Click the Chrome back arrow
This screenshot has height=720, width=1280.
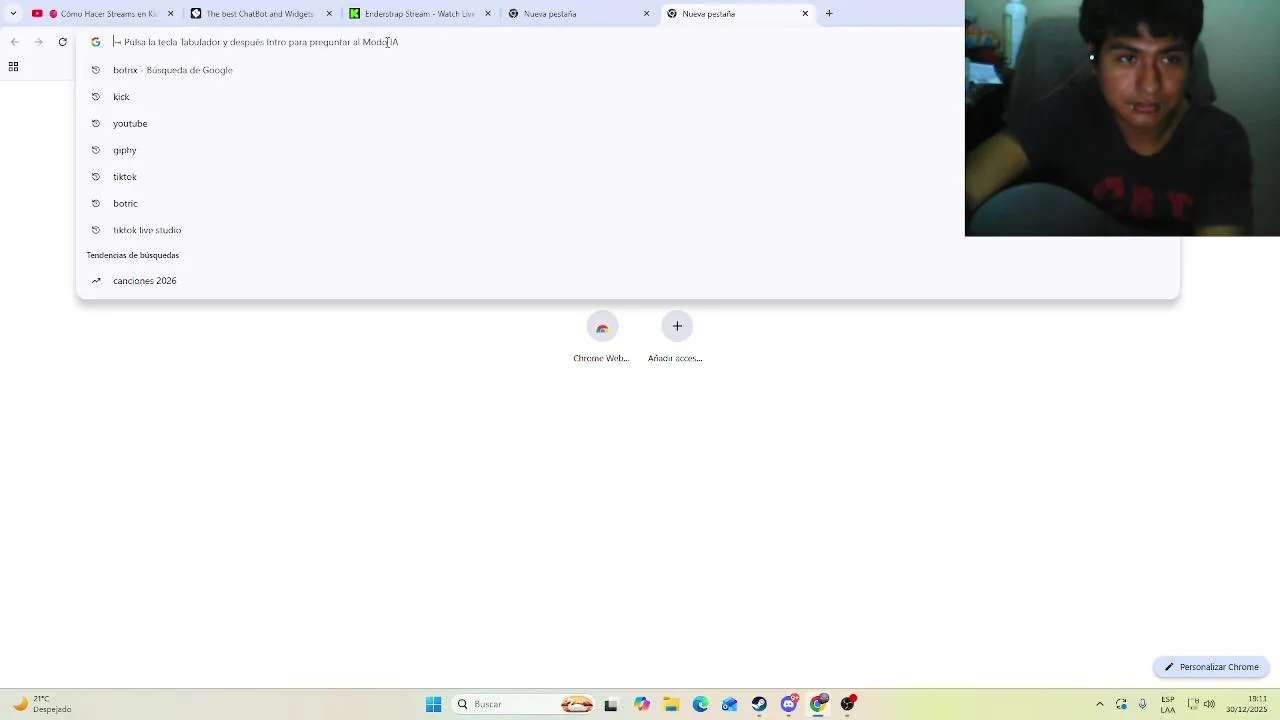[x=14, y=42]
